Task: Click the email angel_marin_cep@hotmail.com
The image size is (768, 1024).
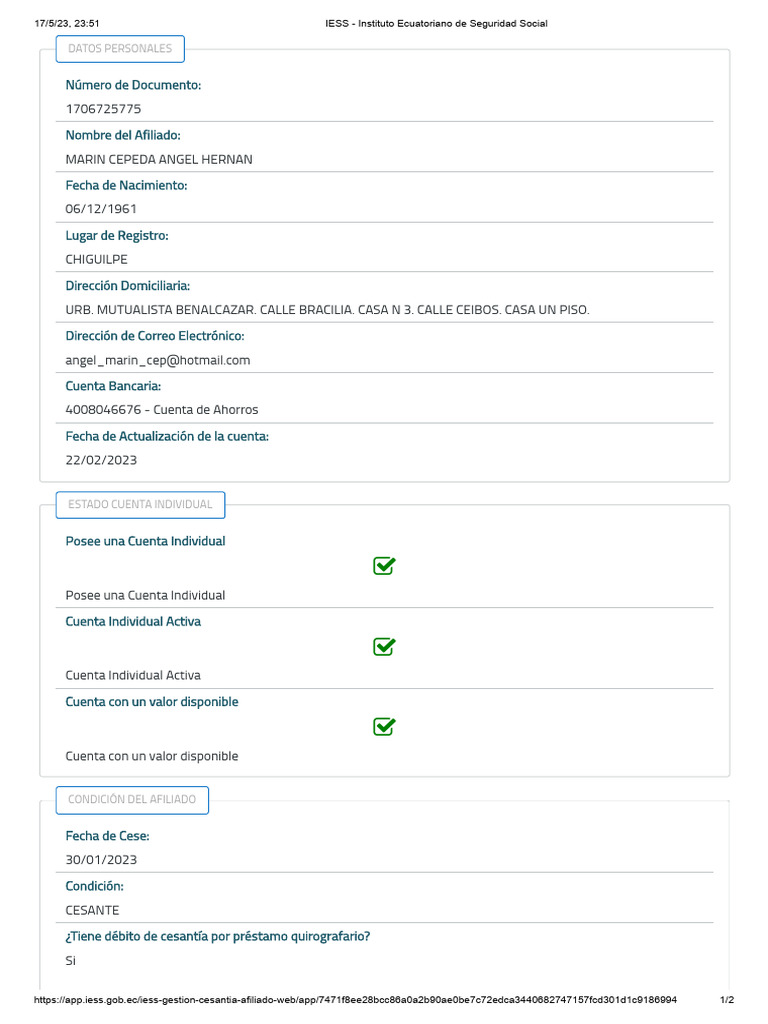Action: click(158, 360)
